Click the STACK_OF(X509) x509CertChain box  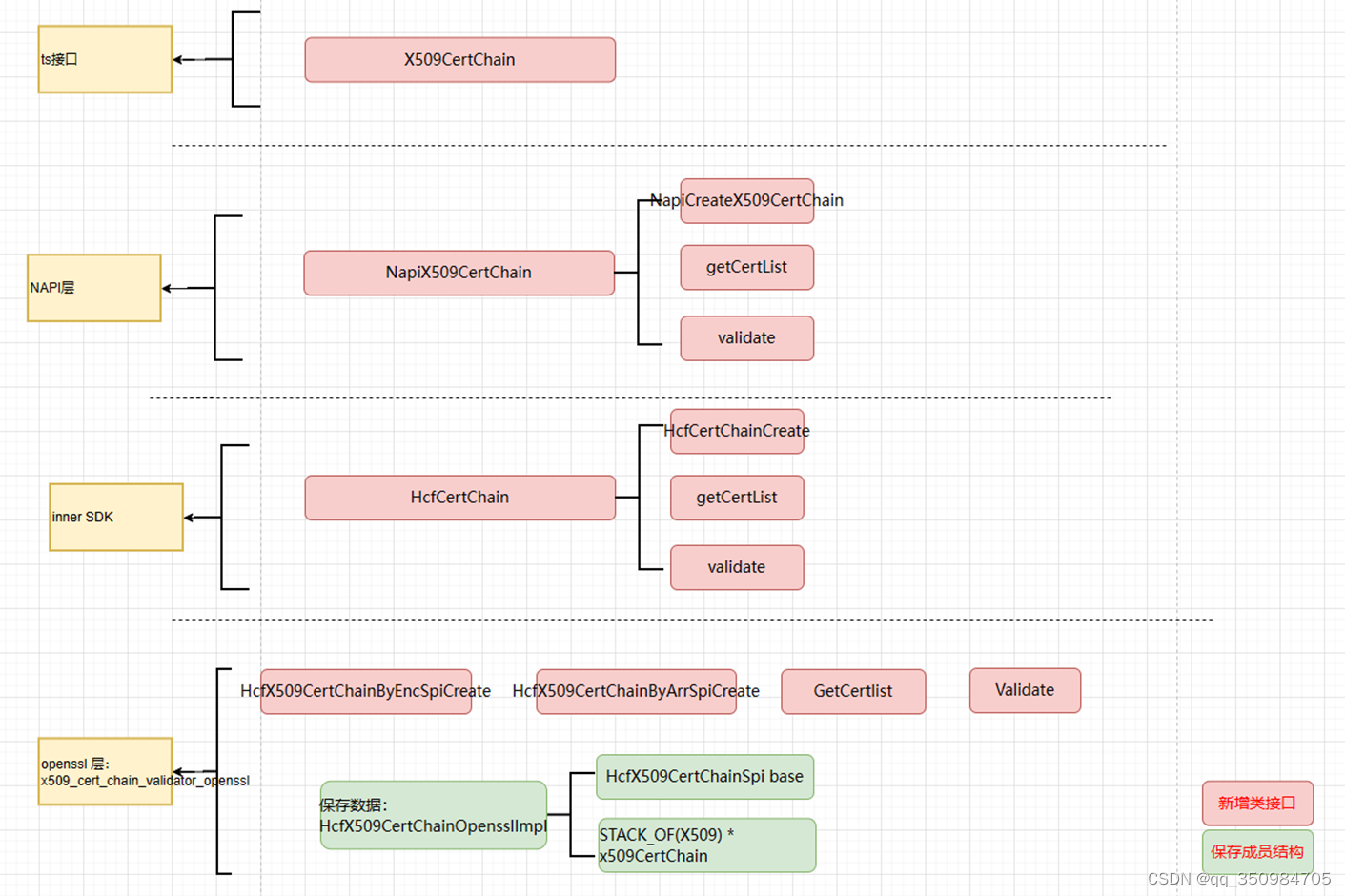pos(706,845)
